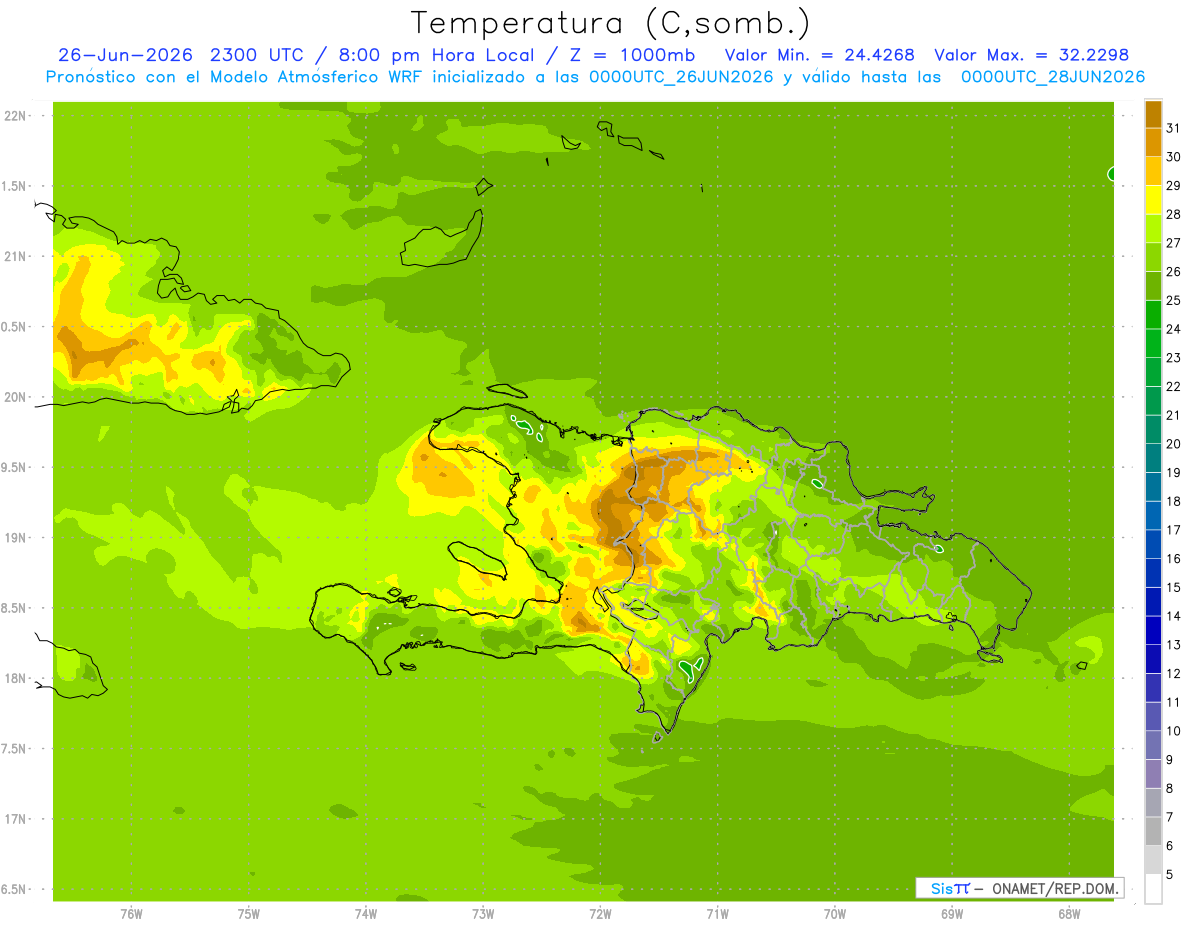Viewport: 1200px width, 927px height.
Task: Click longitude label '76W'
Action: (131, 914)
